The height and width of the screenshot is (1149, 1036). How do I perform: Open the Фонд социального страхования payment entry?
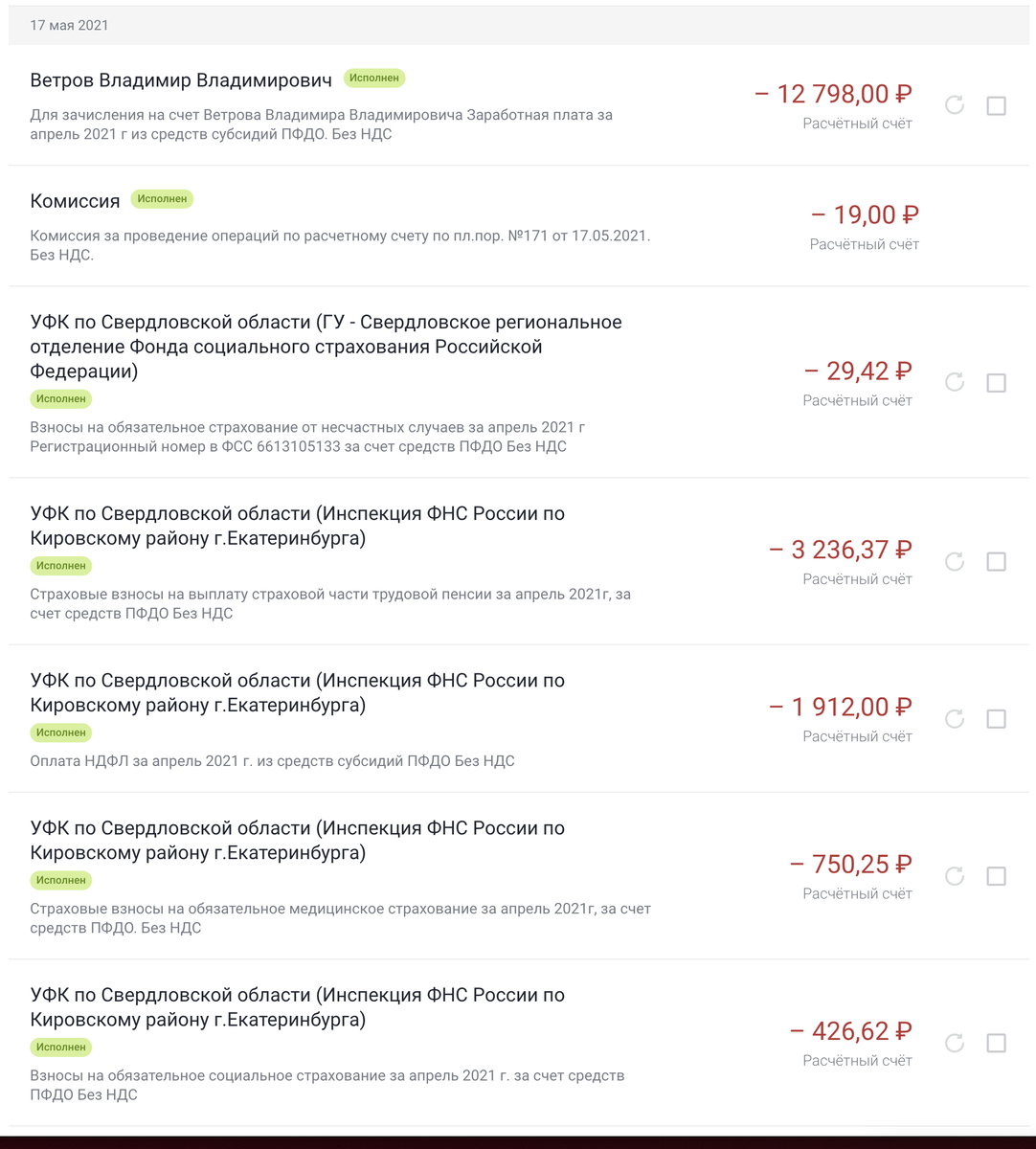(x=326, y=347)
